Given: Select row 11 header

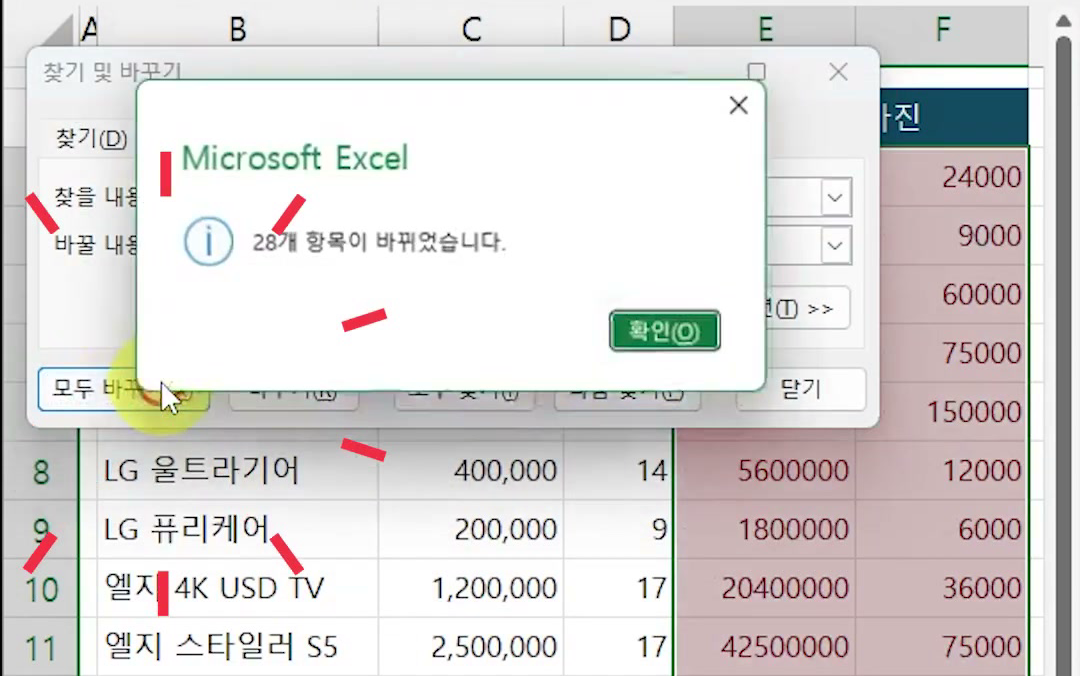Looking at the screenshot, I should 41,647.
